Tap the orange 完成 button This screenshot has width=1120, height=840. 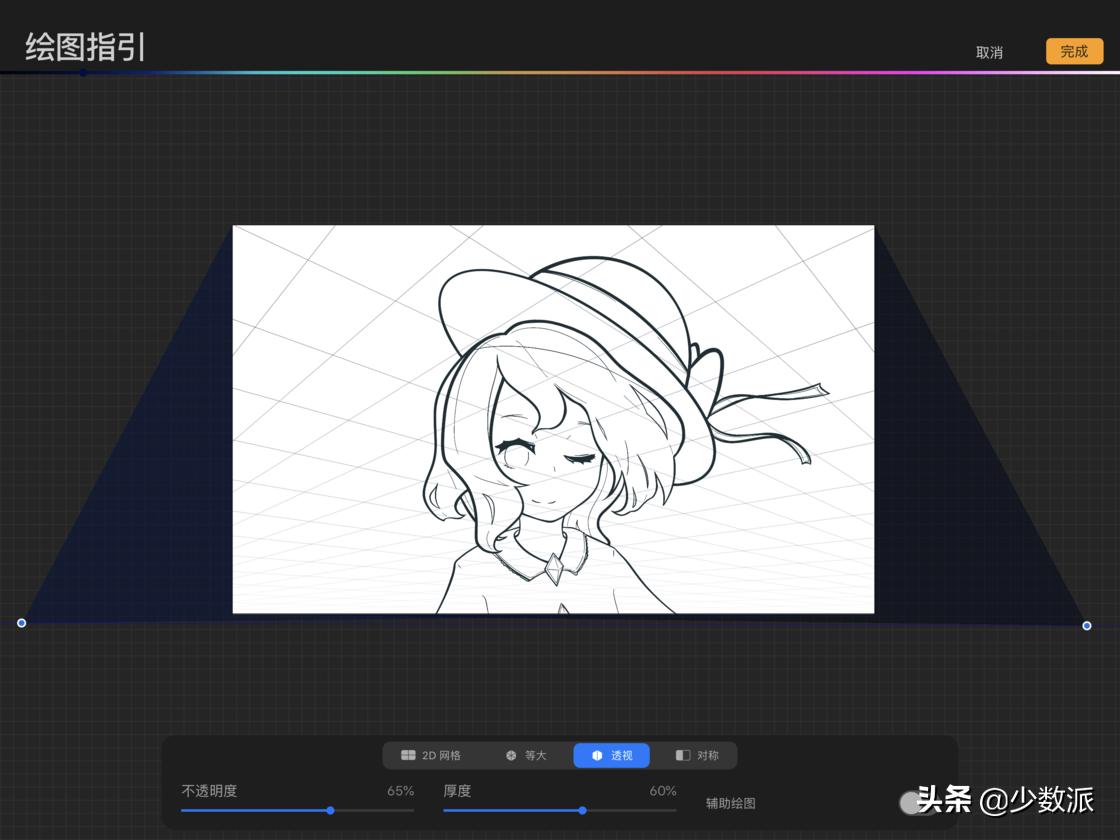click(x=1074, y=52)
